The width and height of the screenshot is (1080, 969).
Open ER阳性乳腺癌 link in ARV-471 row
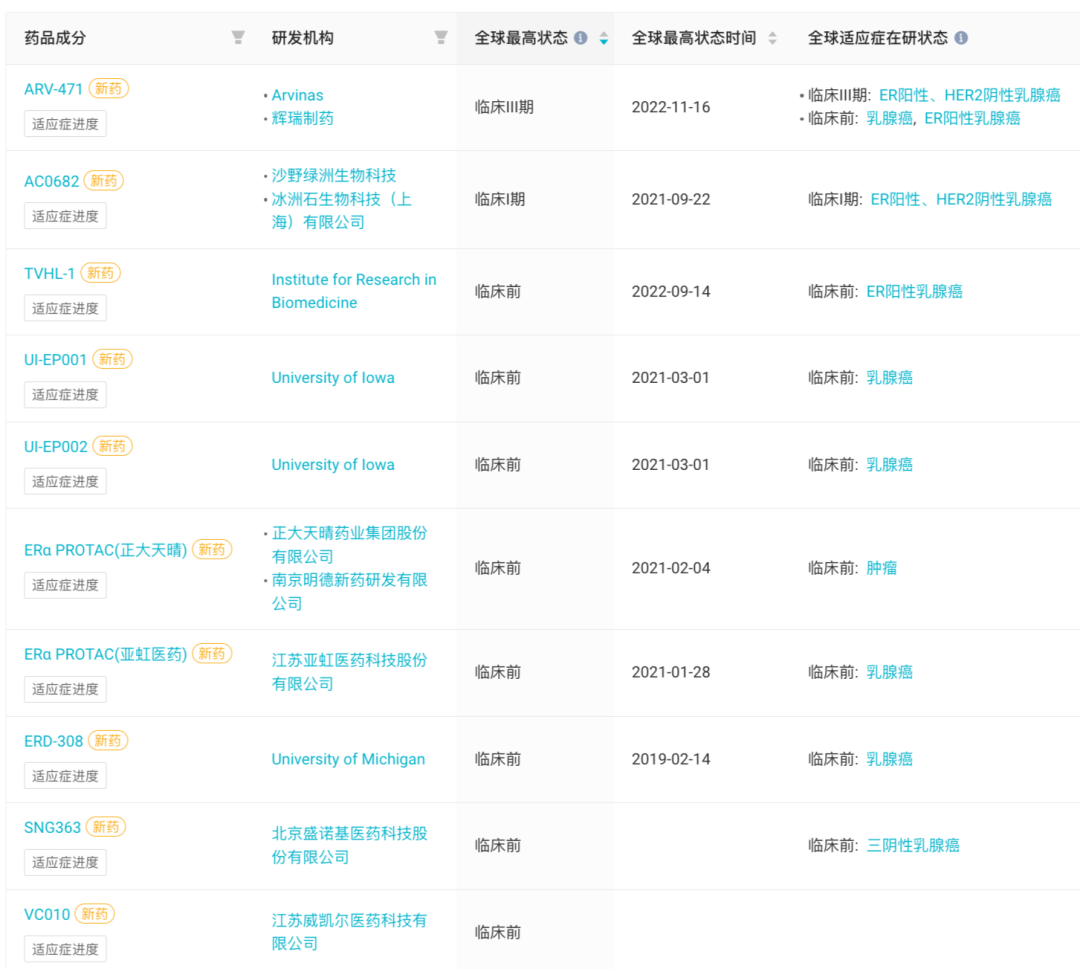[x=972, y=118]
